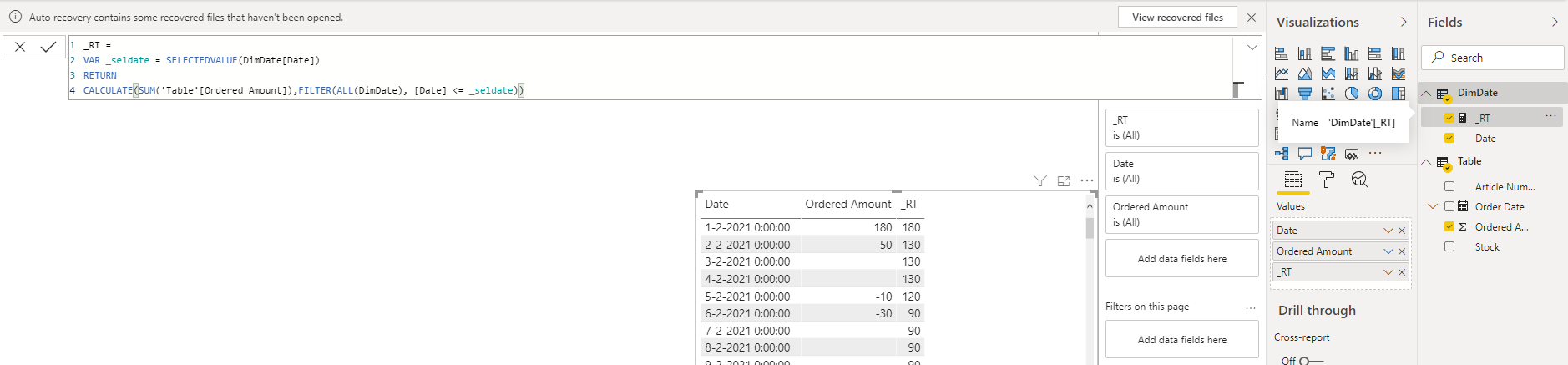
Task: Uncheck the Date field checkbox
Action: 1449,138
